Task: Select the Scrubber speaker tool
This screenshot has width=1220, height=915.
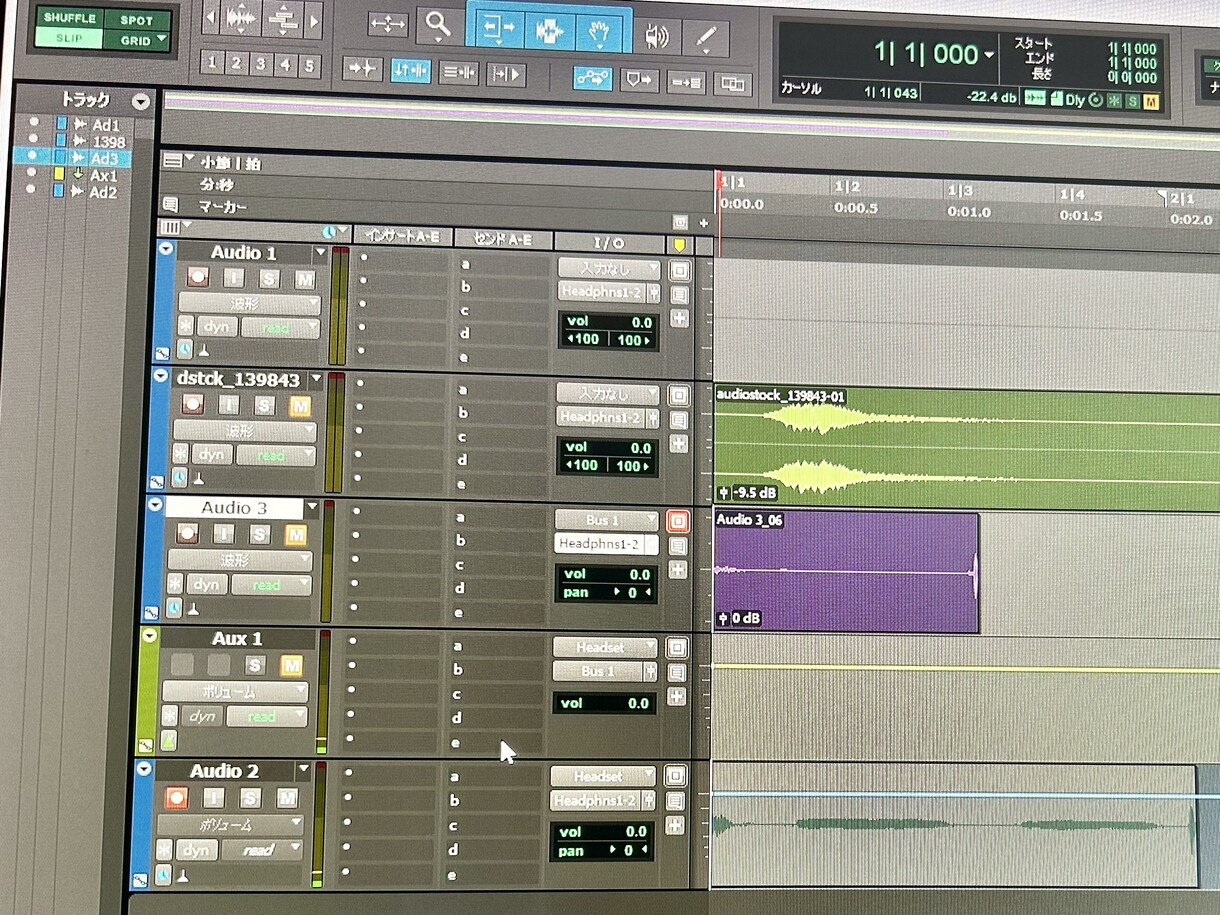Action: [656, 37]
